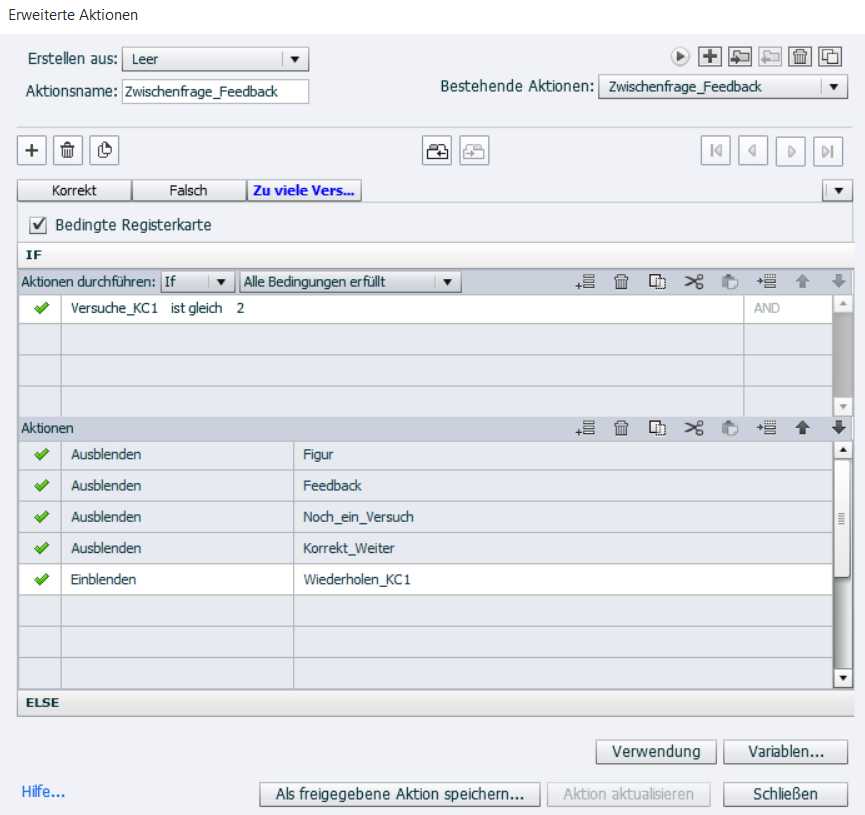Screen dimensions: 865x815
Task: Open the Hilfe... link
Action: pyautogui.click(x=43, y=792)
